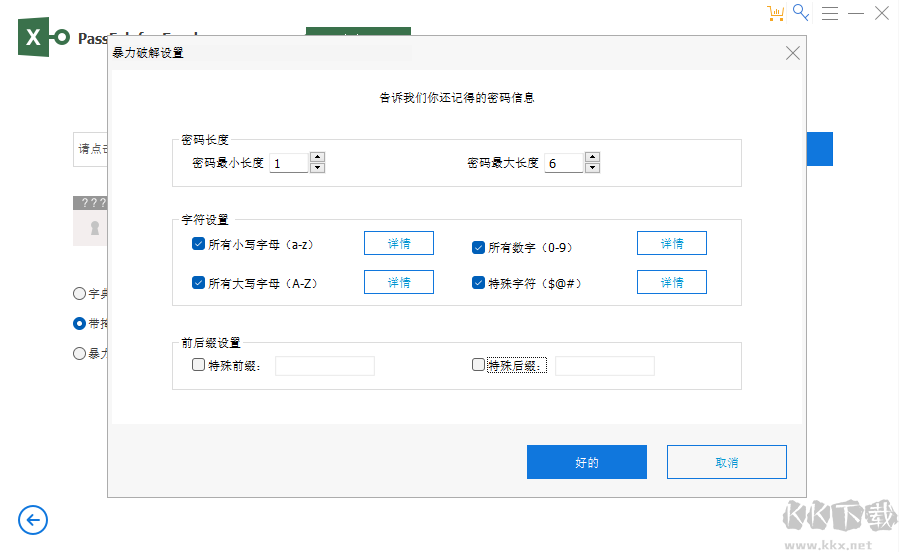This screenshot has width=899, height=552.
Task: Click the 密码长度 group label
Action: pyautogui.click(x=205, y=140)
